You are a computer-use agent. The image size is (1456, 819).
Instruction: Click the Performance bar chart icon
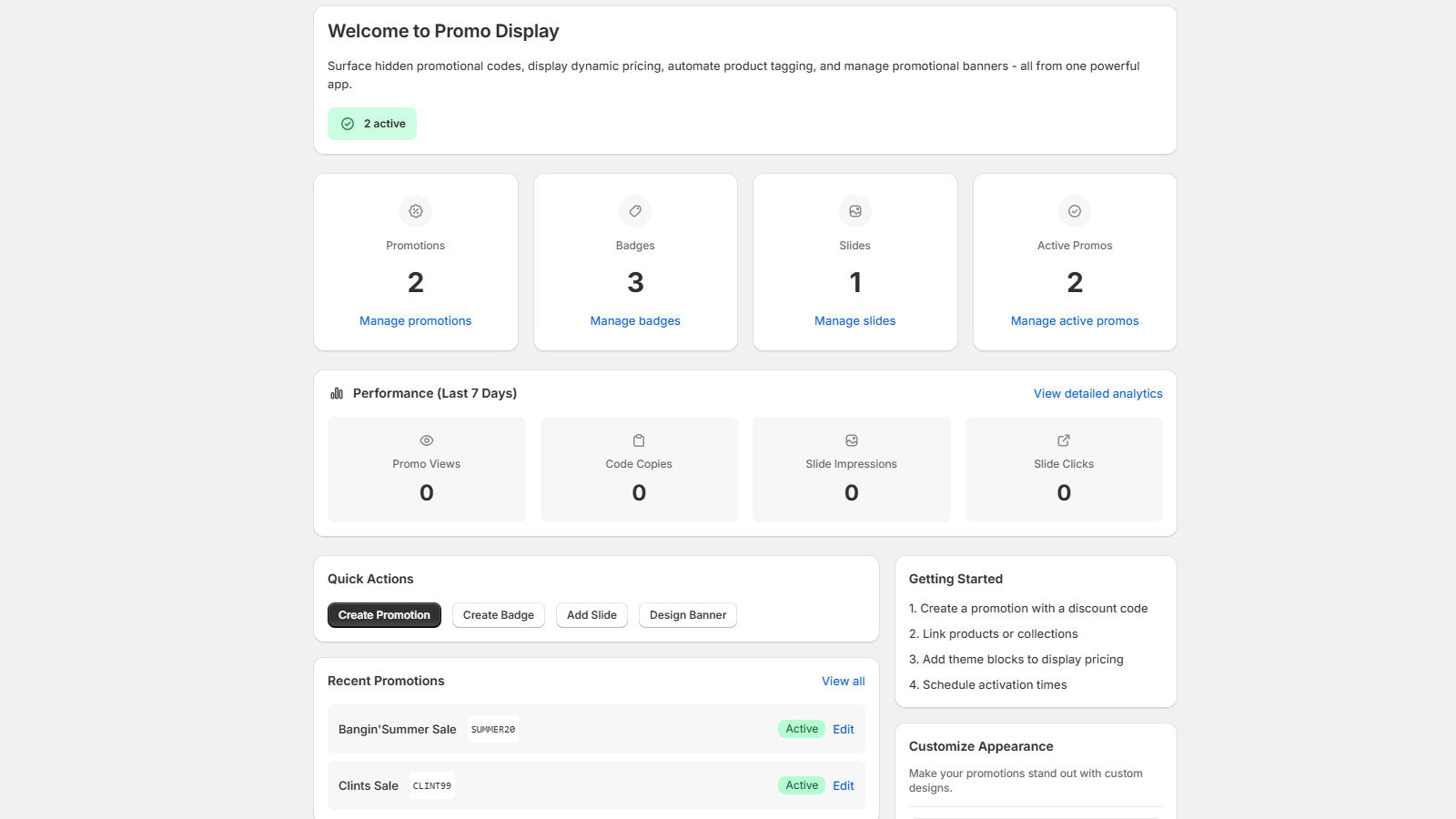336,393
